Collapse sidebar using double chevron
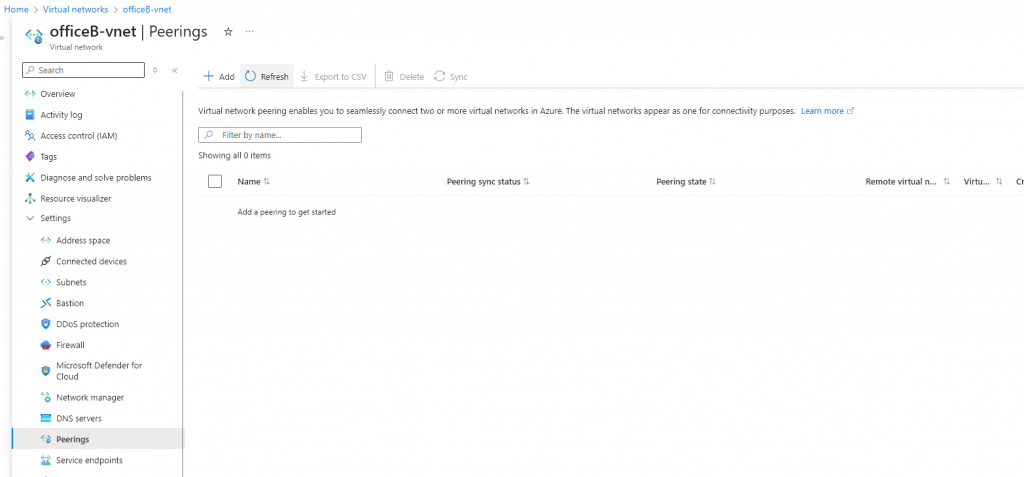 coord(175,71)
